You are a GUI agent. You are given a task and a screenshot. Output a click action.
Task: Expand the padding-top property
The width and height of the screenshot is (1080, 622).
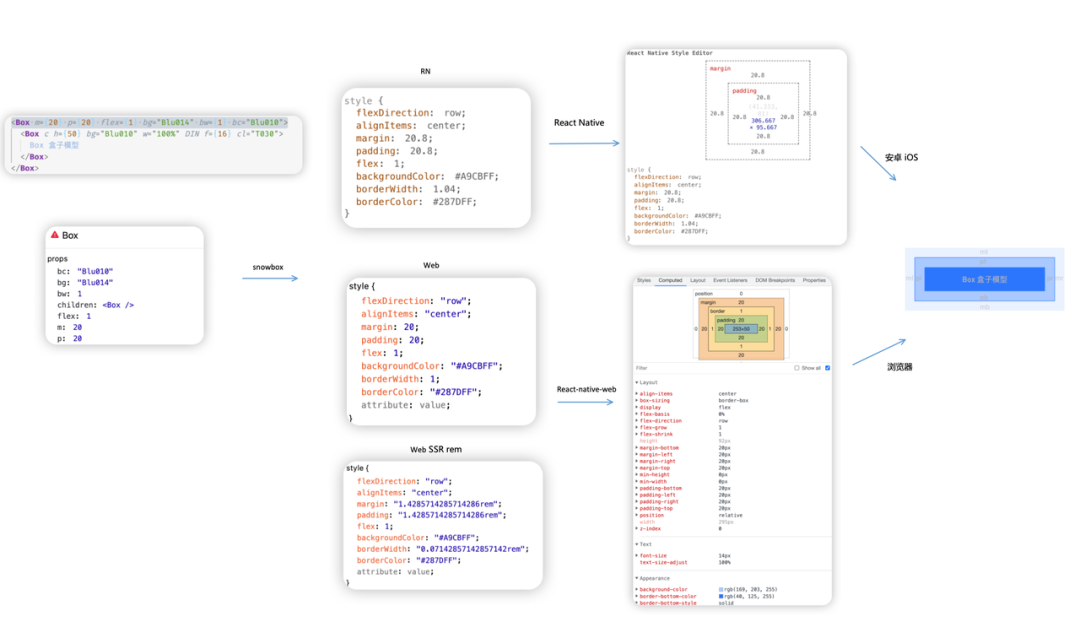pos(636,508)
